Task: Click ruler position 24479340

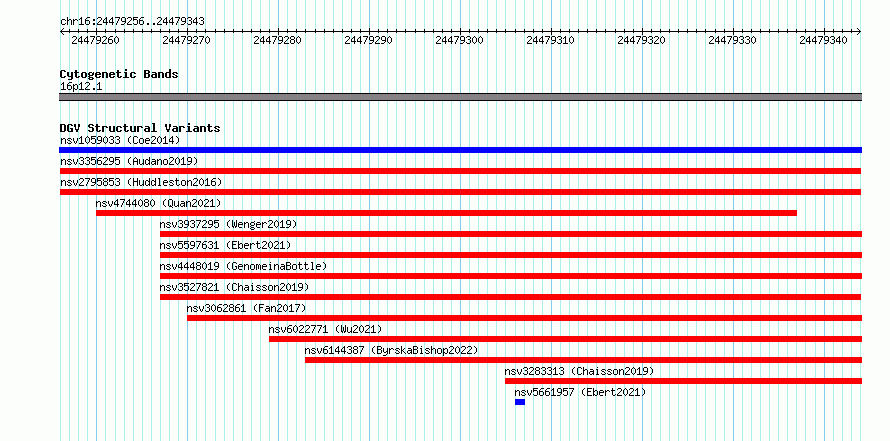Action: point(824,40)
